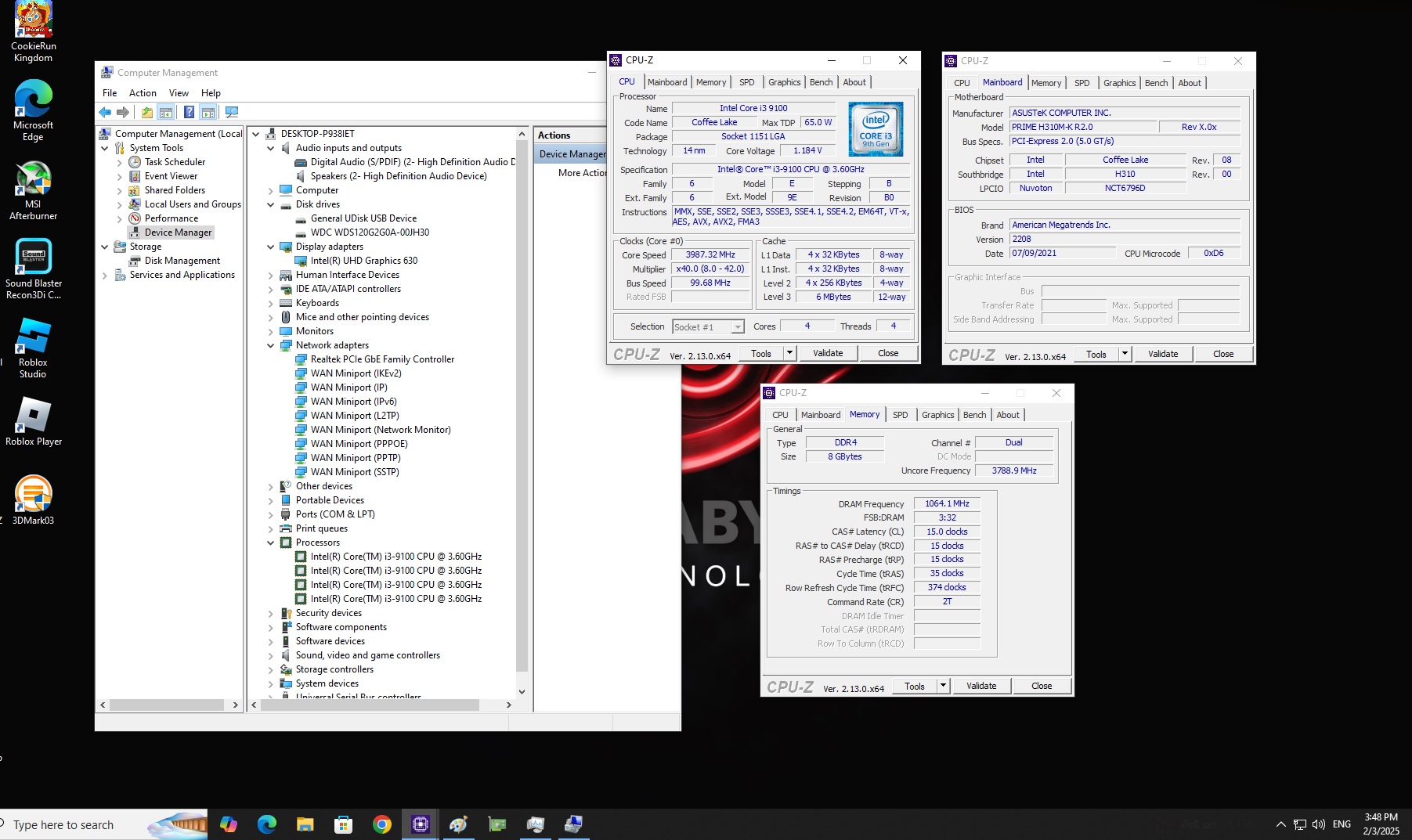
Task: Click the blue Help question mark icon
Action: [189, 113]
